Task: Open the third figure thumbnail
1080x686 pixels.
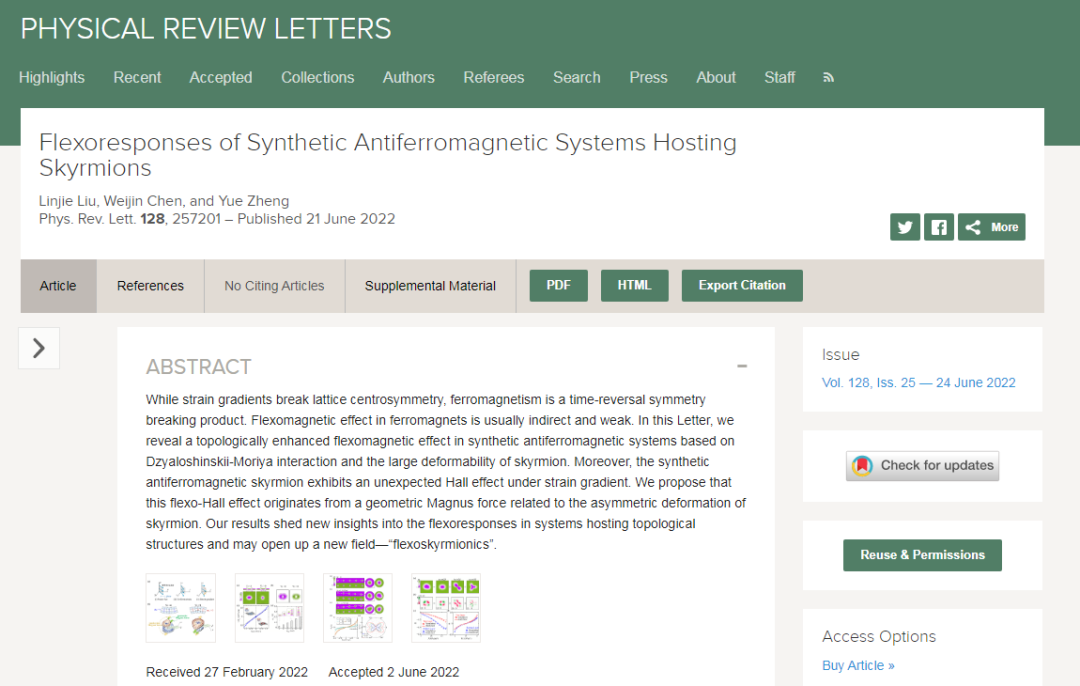Action: 357,608
